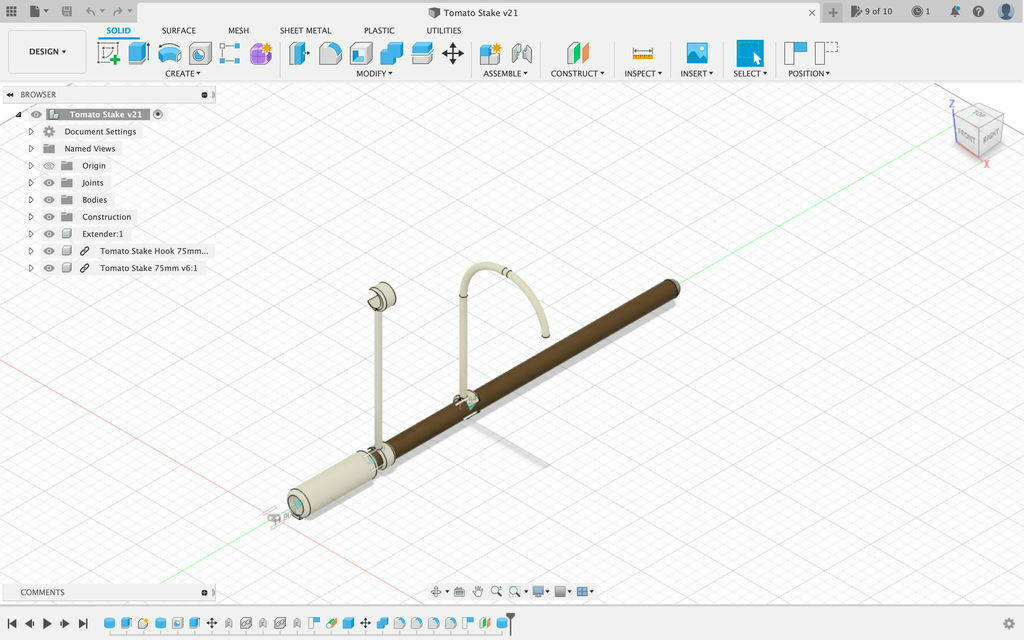
Task: Expand the Joints folder in the browser
Action: [x=30, y=182]
